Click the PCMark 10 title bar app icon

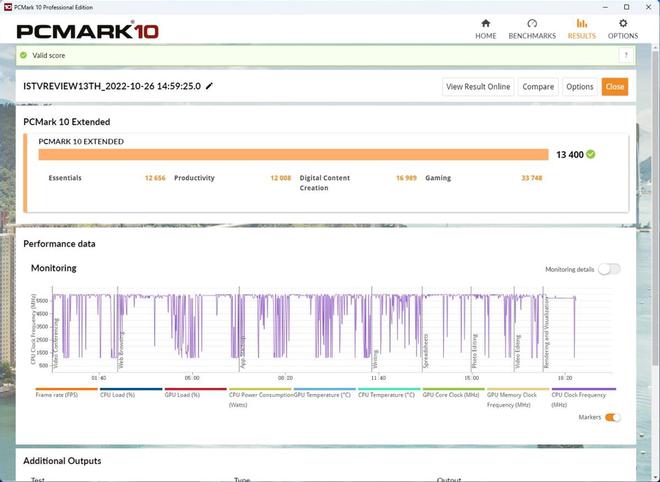click(8, 7)
